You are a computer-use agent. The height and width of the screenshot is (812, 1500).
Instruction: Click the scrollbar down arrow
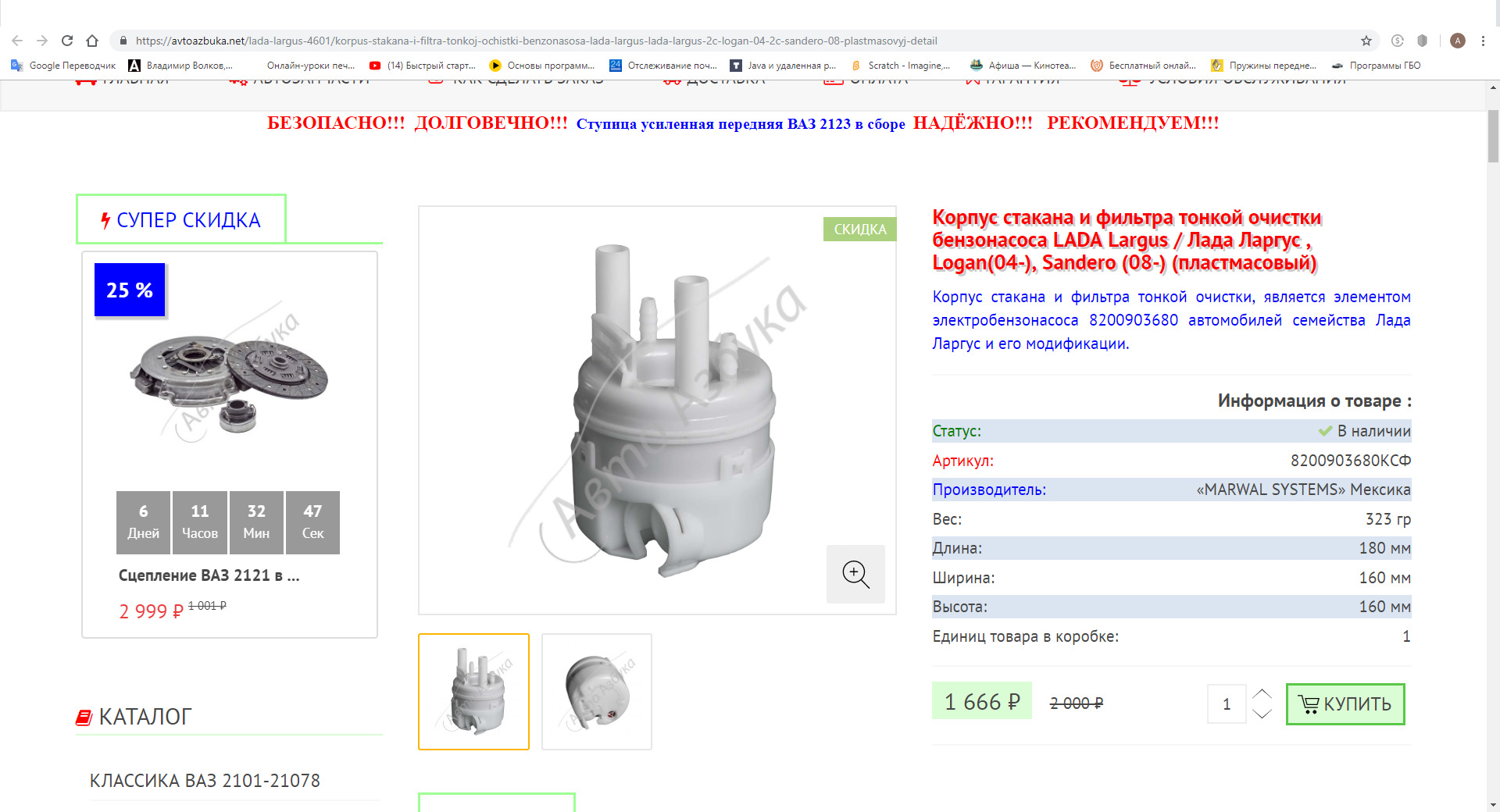click(x=1493, y=804)
